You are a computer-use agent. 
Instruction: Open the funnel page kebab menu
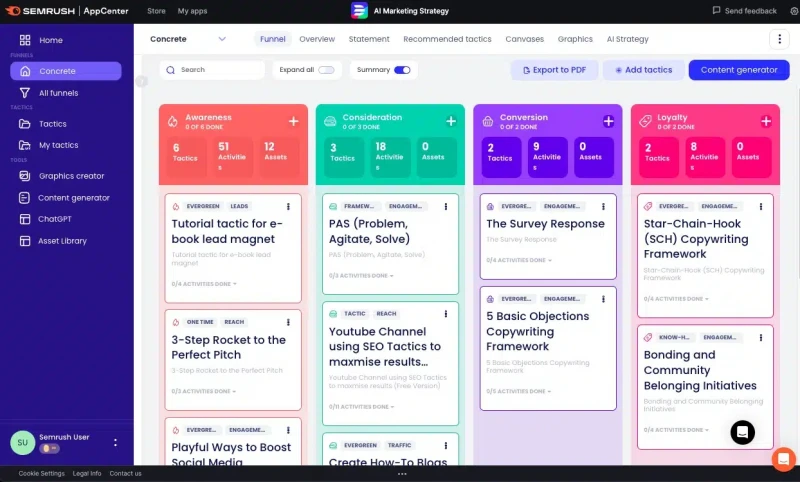[x=779, y=39]
